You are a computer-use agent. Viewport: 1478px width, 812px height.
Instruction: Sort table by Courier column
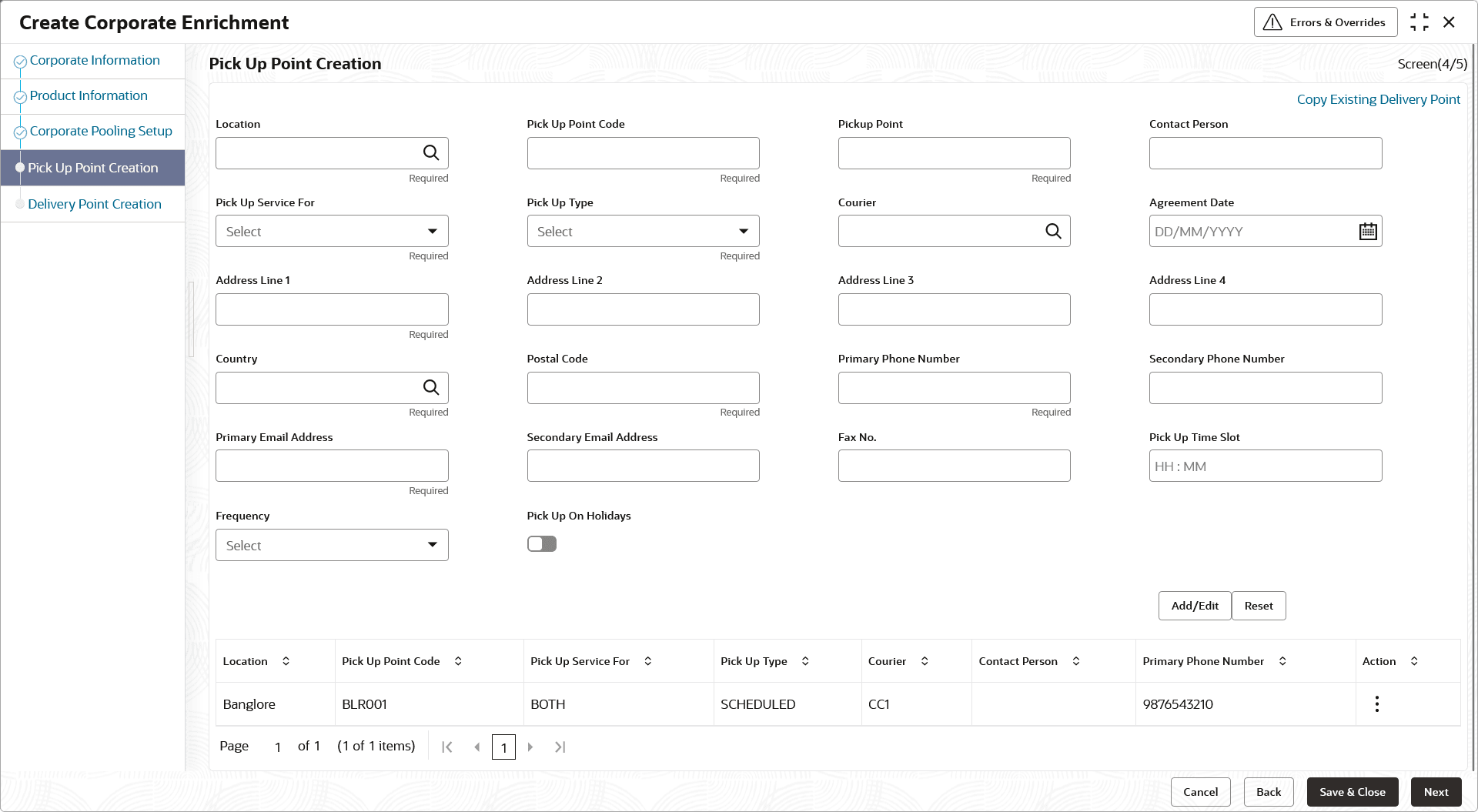click(x=925, y=661)
